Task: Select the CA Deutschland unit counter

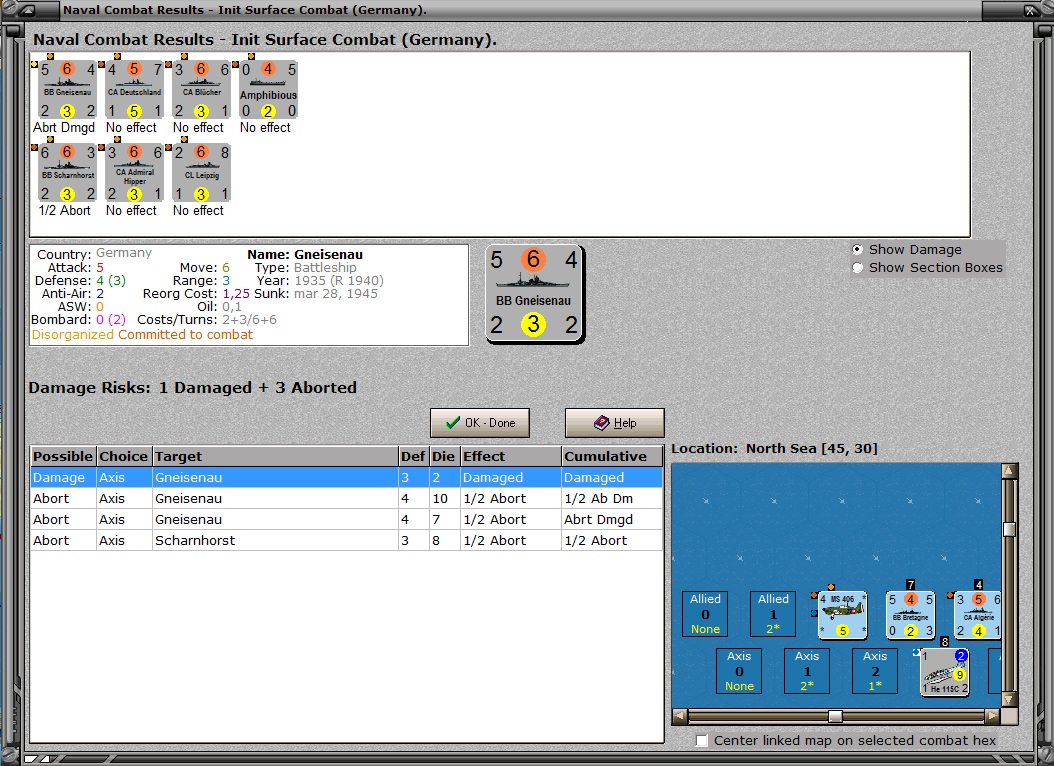Action: tap(134, 90)
